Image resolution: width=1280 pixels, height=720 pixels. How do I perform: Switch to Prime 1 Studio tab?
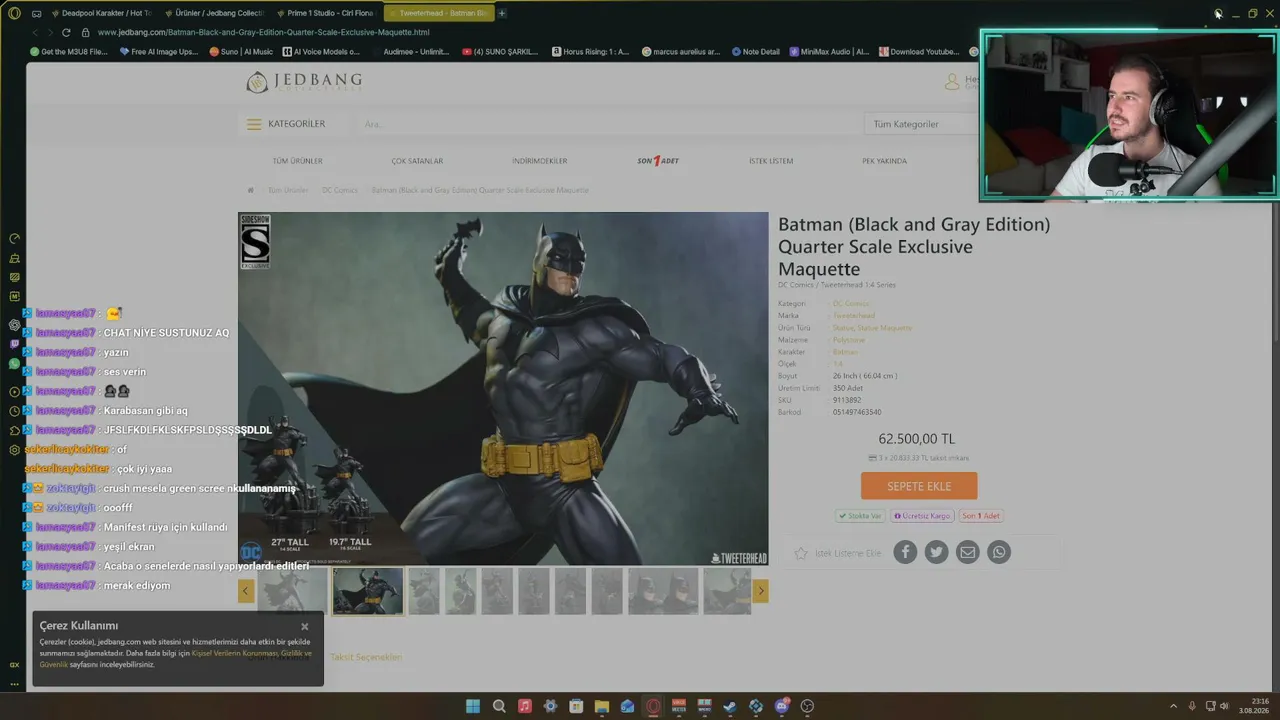tap(324, 13)
